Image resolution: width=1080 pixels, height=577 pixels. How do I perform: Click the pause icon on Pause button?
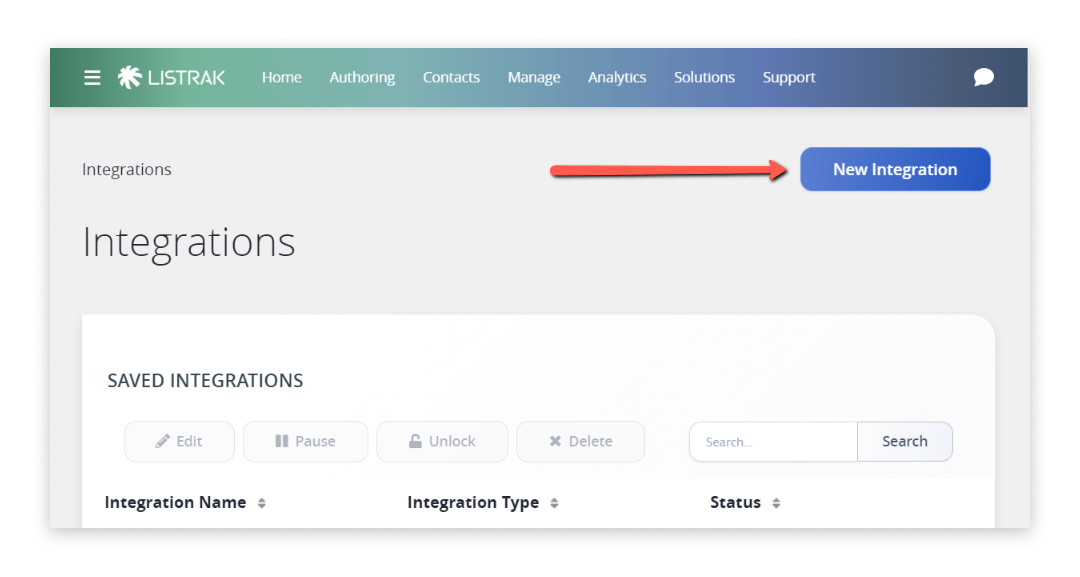click(x=282, y=441)
